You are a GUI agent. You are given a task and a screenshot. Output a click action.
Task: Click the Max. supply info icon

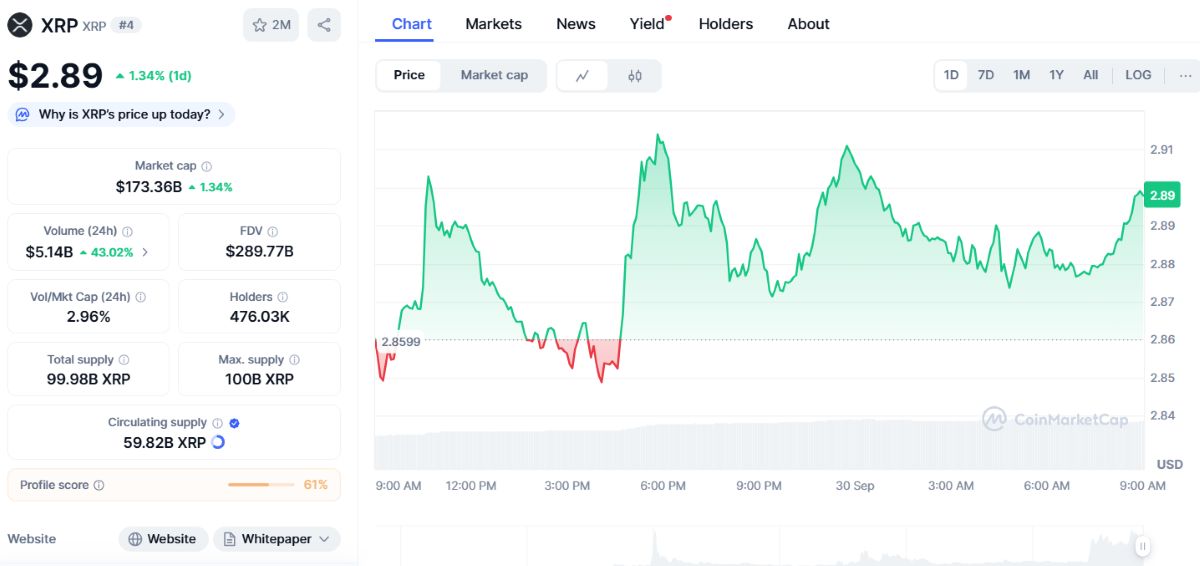point(295,360)
